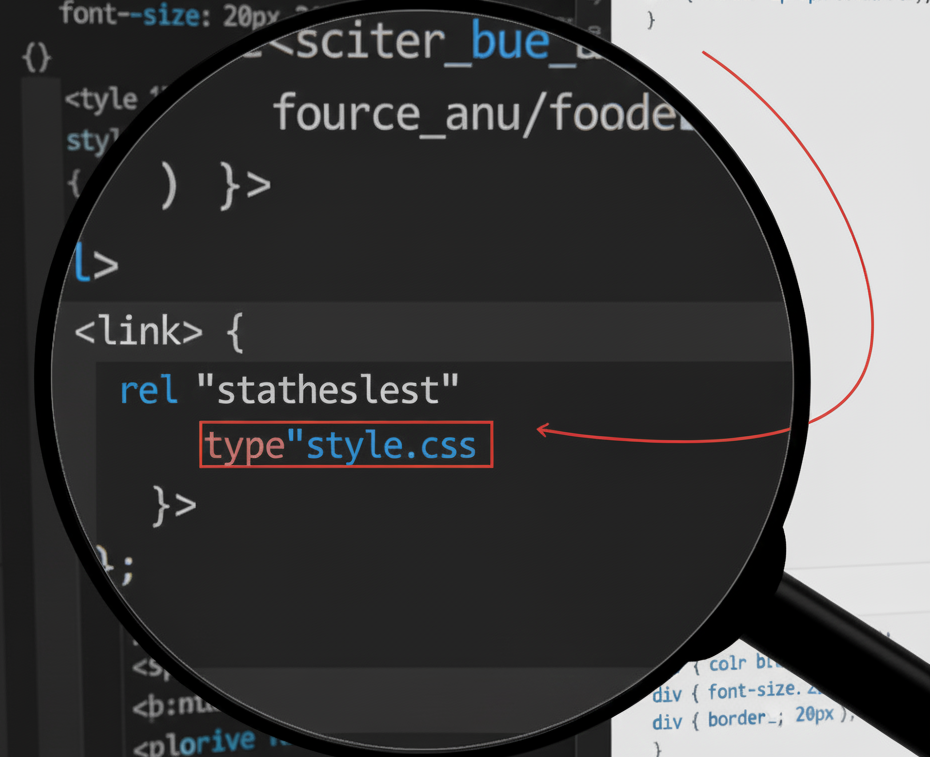The height and width of the screenshot is (757, 930).
Task: Click the curly braces {} icon in left gutter
Action: coord(37,59)
